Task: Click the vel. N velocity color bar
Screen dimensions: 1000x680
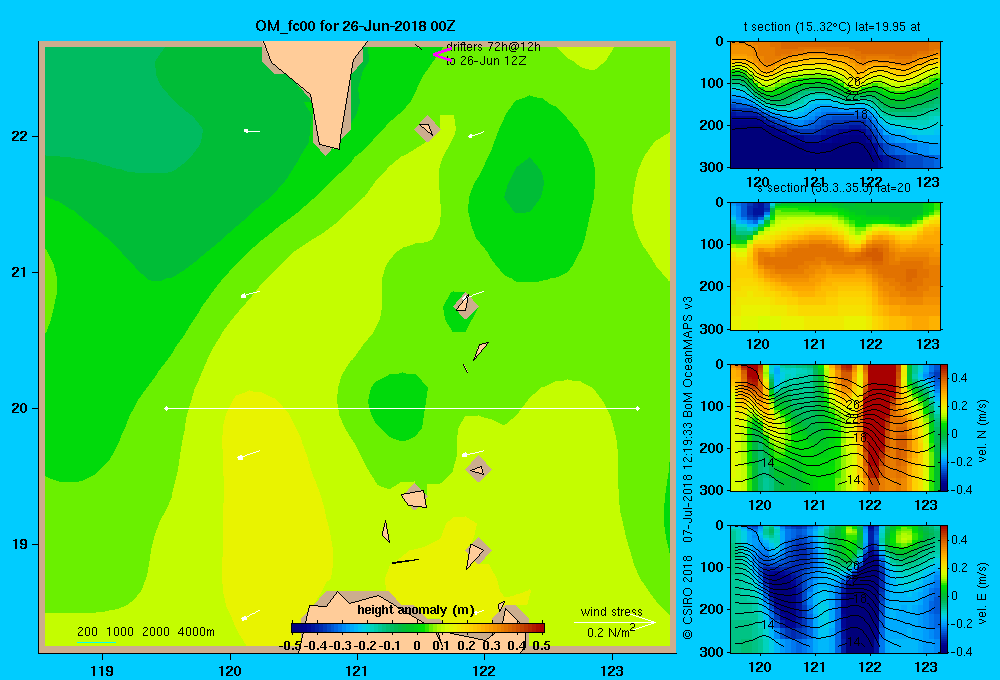Action: point(945,427)
